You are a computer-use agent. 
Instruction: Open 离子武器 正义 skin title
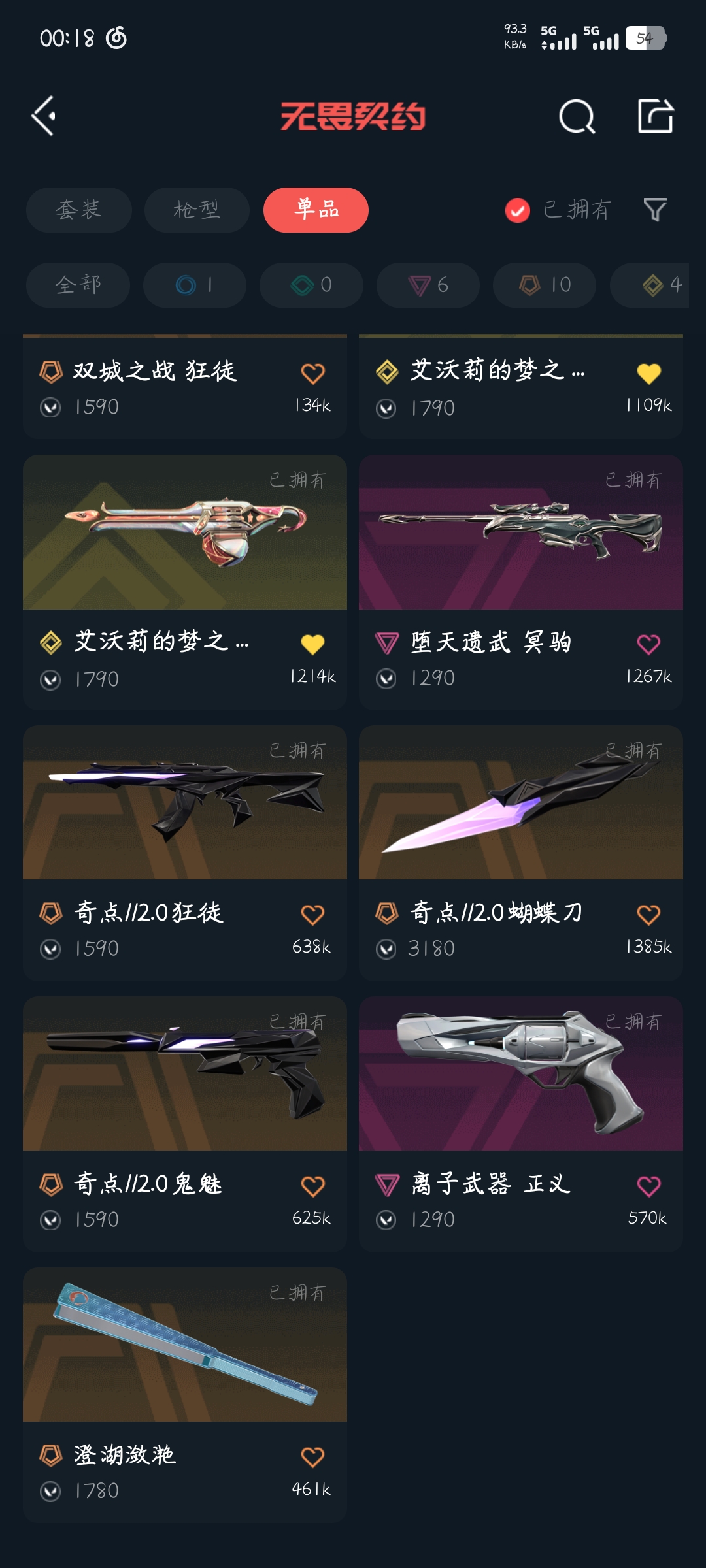(491, 1184)
